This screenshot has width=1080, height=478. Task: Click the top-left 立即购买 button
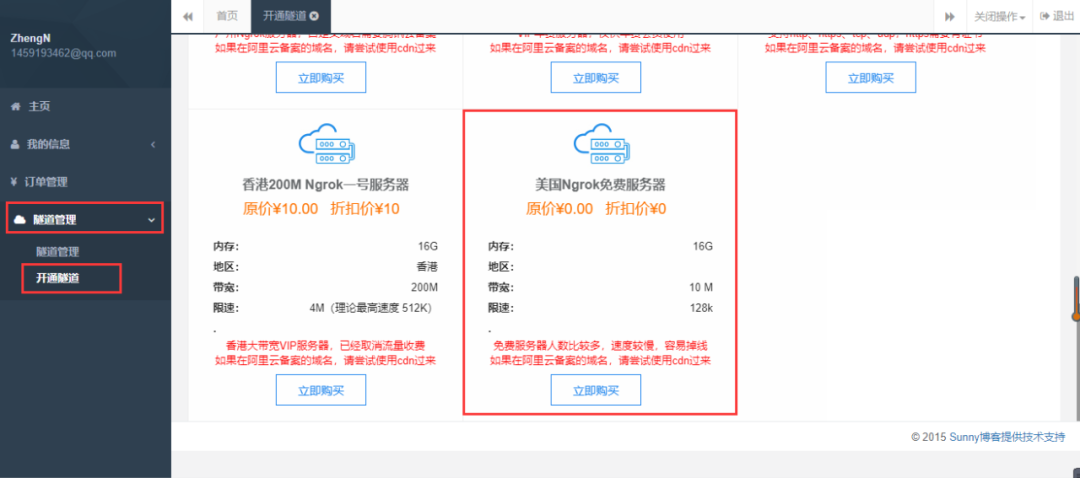321,77
